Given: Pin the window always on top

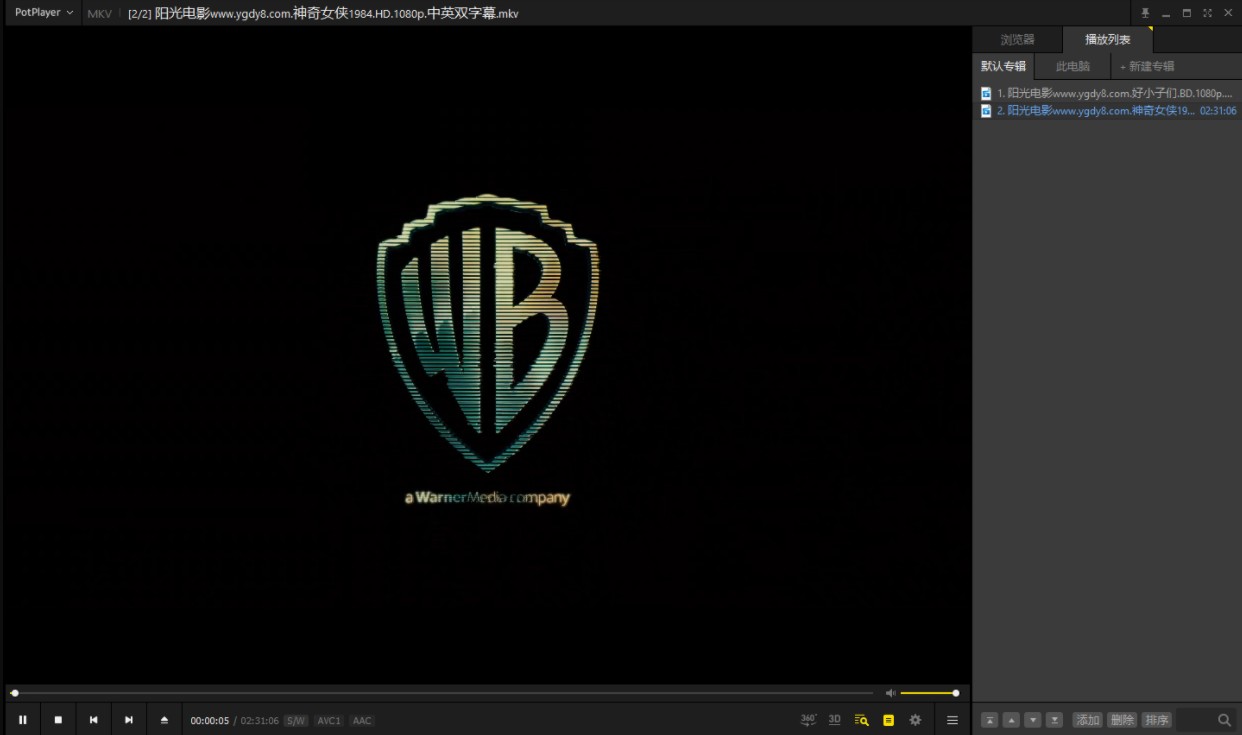Looking at the screenshot, I should coord(1145,13).
